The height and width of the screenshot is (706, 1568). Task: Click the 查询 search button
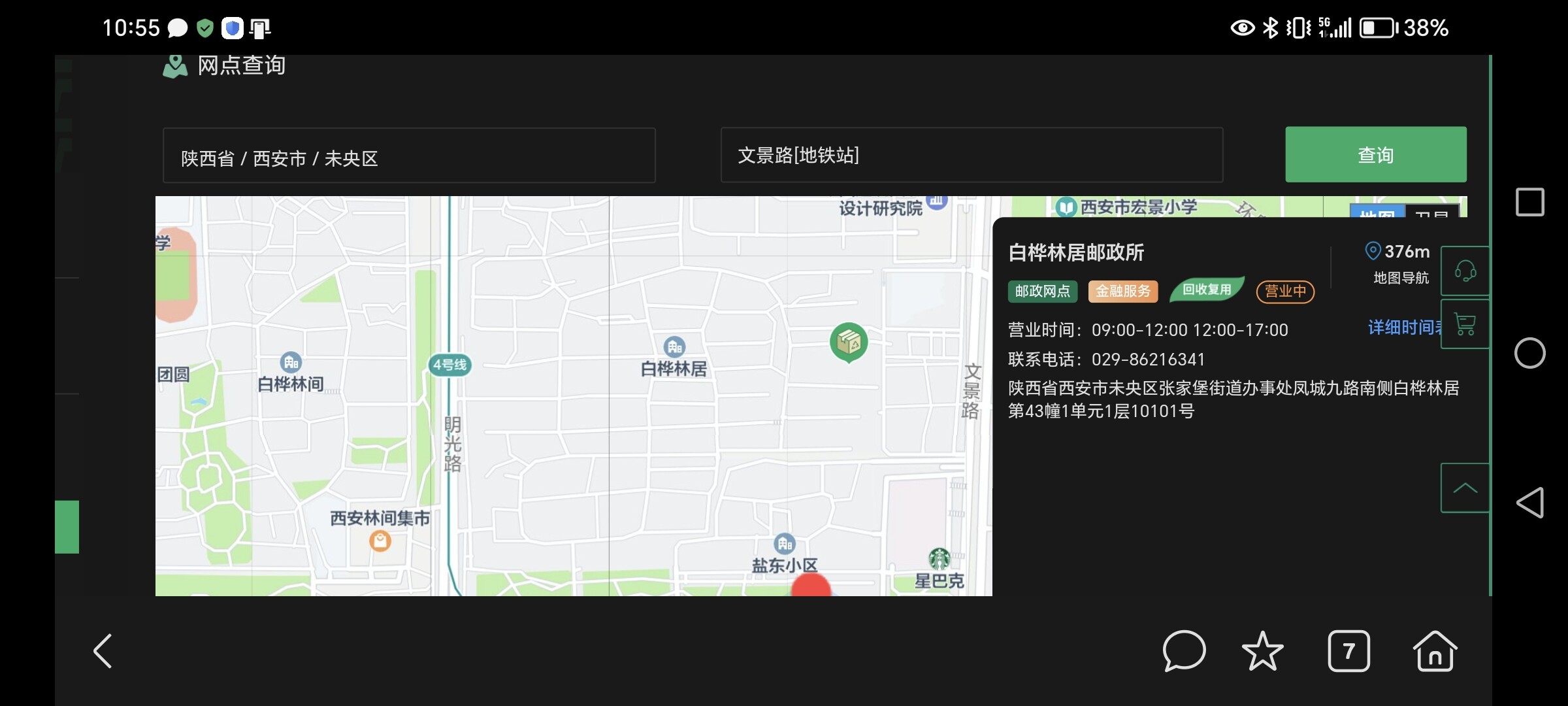point(1375,155)
